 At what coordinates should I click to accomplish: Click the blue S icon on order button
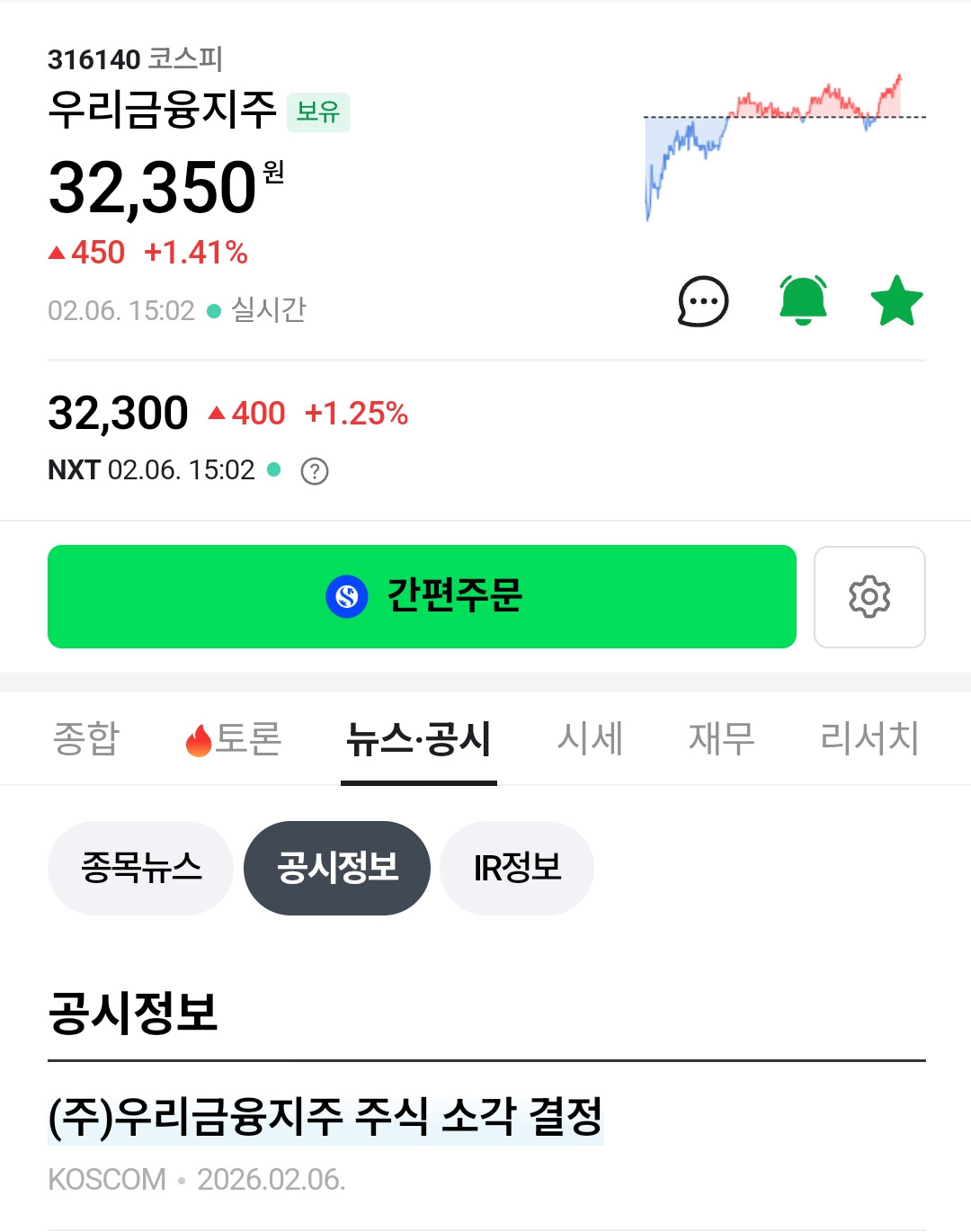[x=347, y=596]
